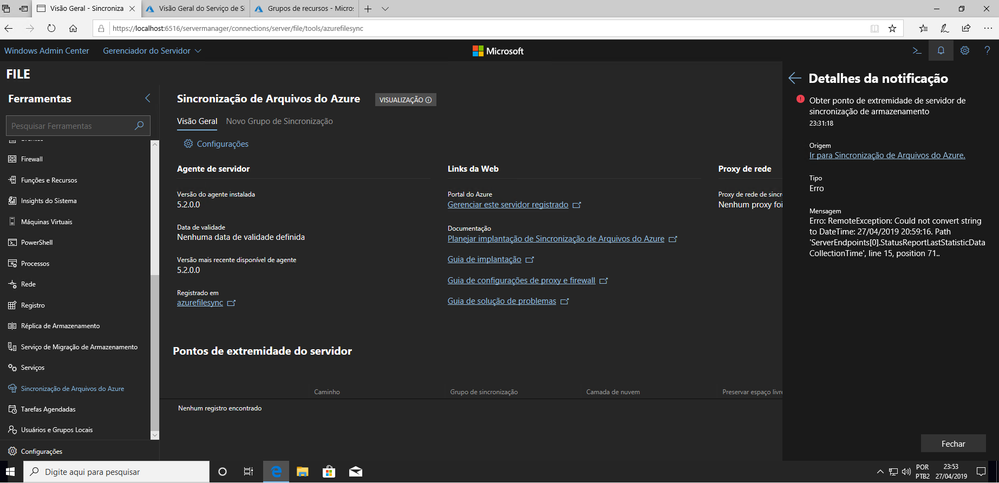
Task: Add page to favorites star
Action: click(x=892, y=29)
